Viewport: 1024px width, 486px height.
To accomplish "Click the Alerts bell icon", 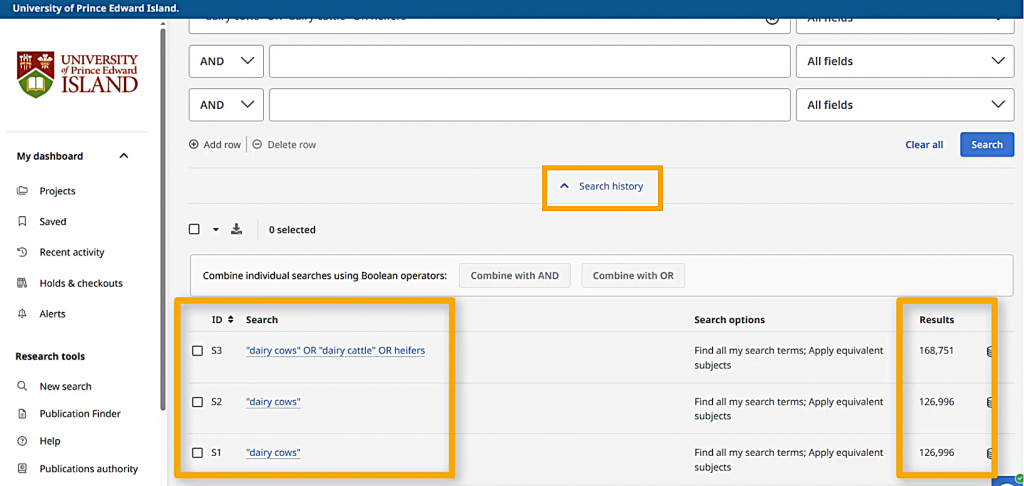I will pos(22,314).
